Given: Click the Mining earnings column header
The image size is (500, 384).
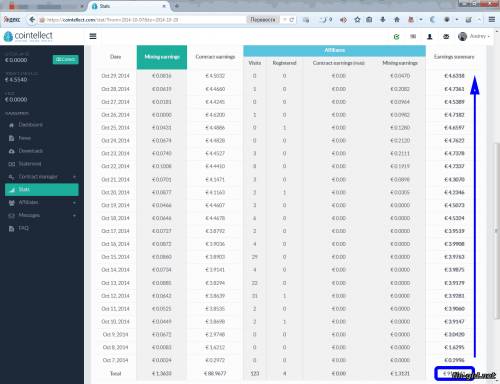Looking at the screenshot, I should (x=162, y=57).
